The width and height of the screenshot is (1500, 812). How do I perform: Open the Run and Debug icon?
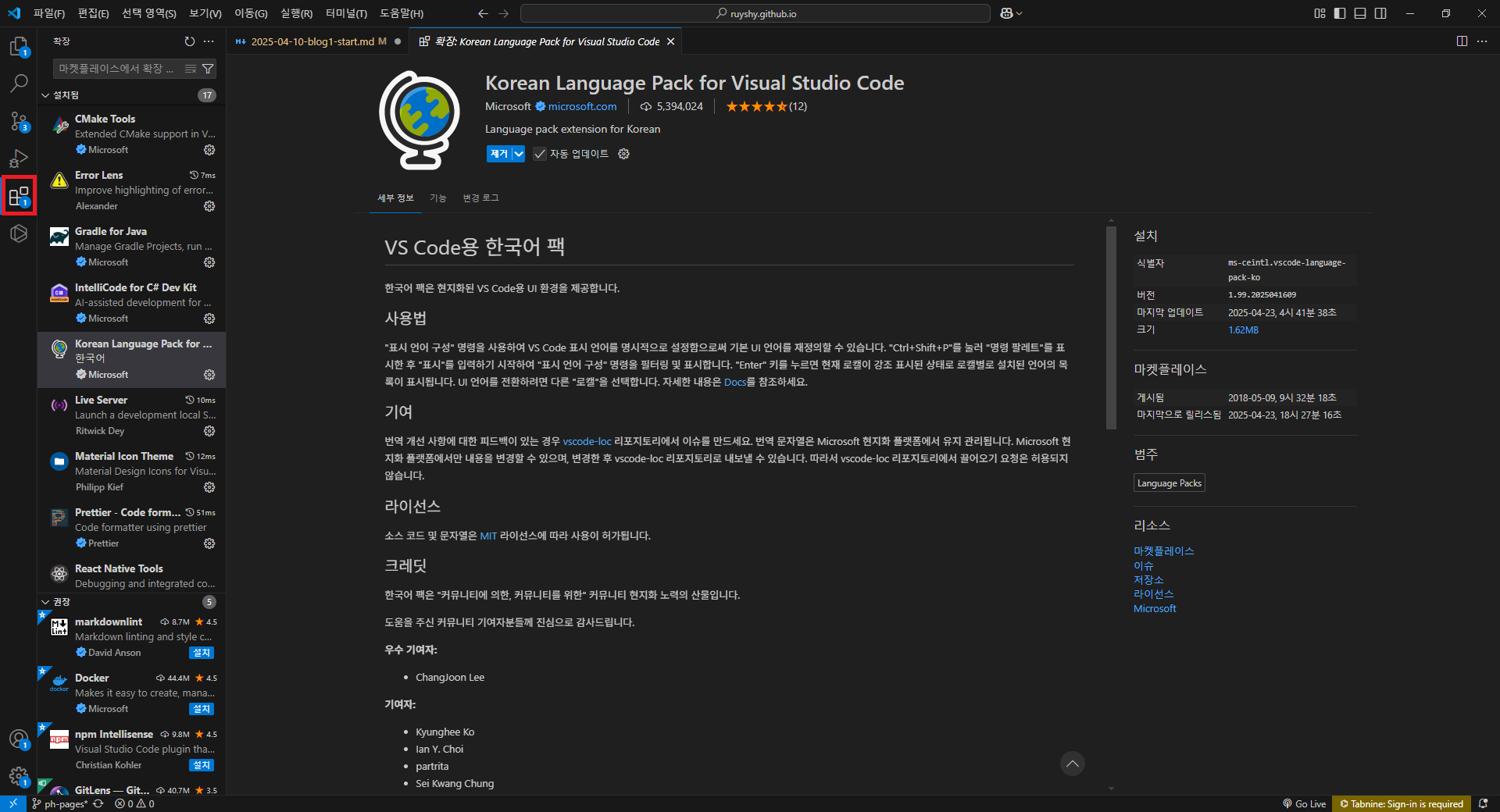19,158
